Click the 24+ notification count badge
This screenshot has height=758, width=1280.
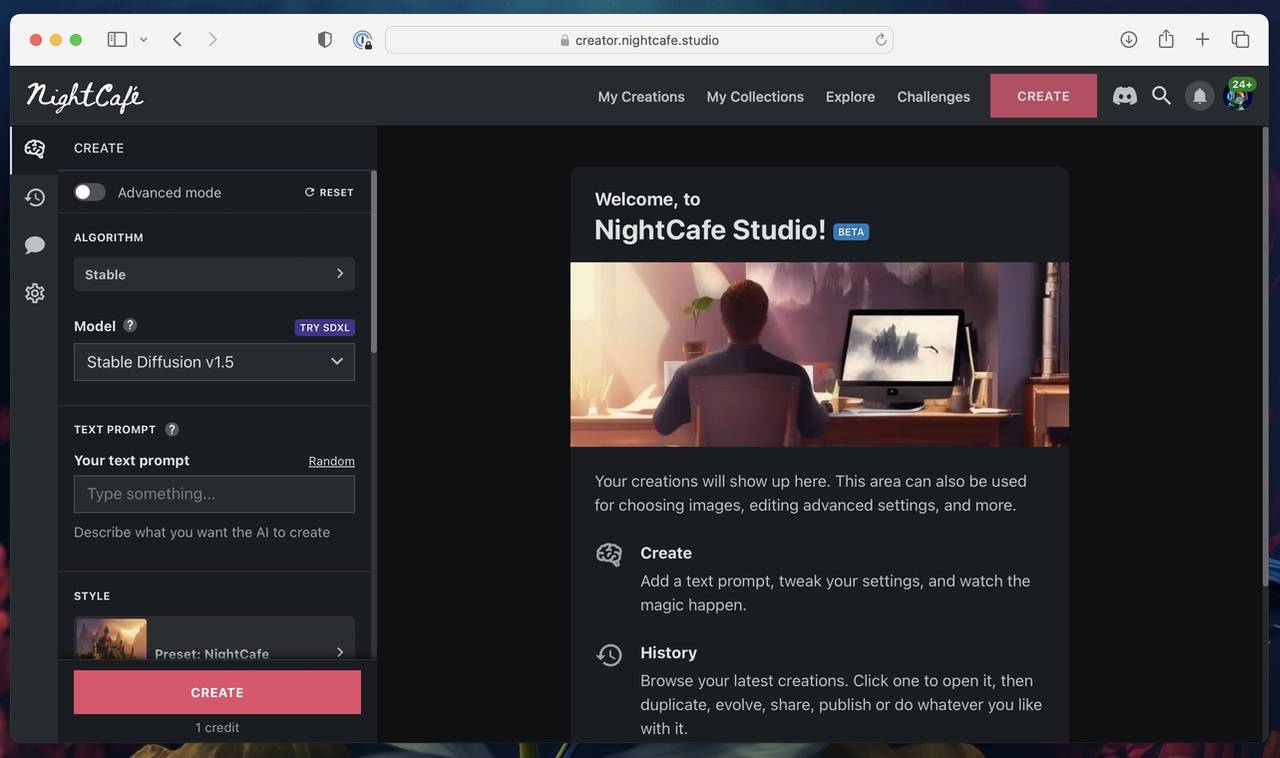tap(1242, 85)
